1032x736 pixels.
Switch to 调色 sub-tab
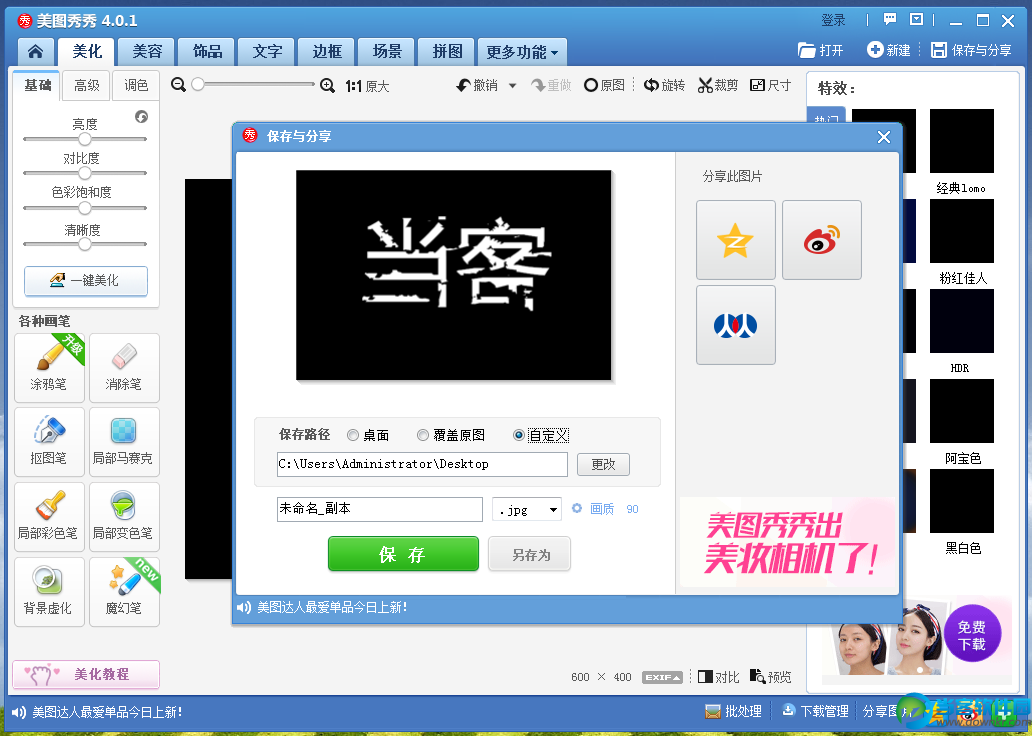point(136,86)
